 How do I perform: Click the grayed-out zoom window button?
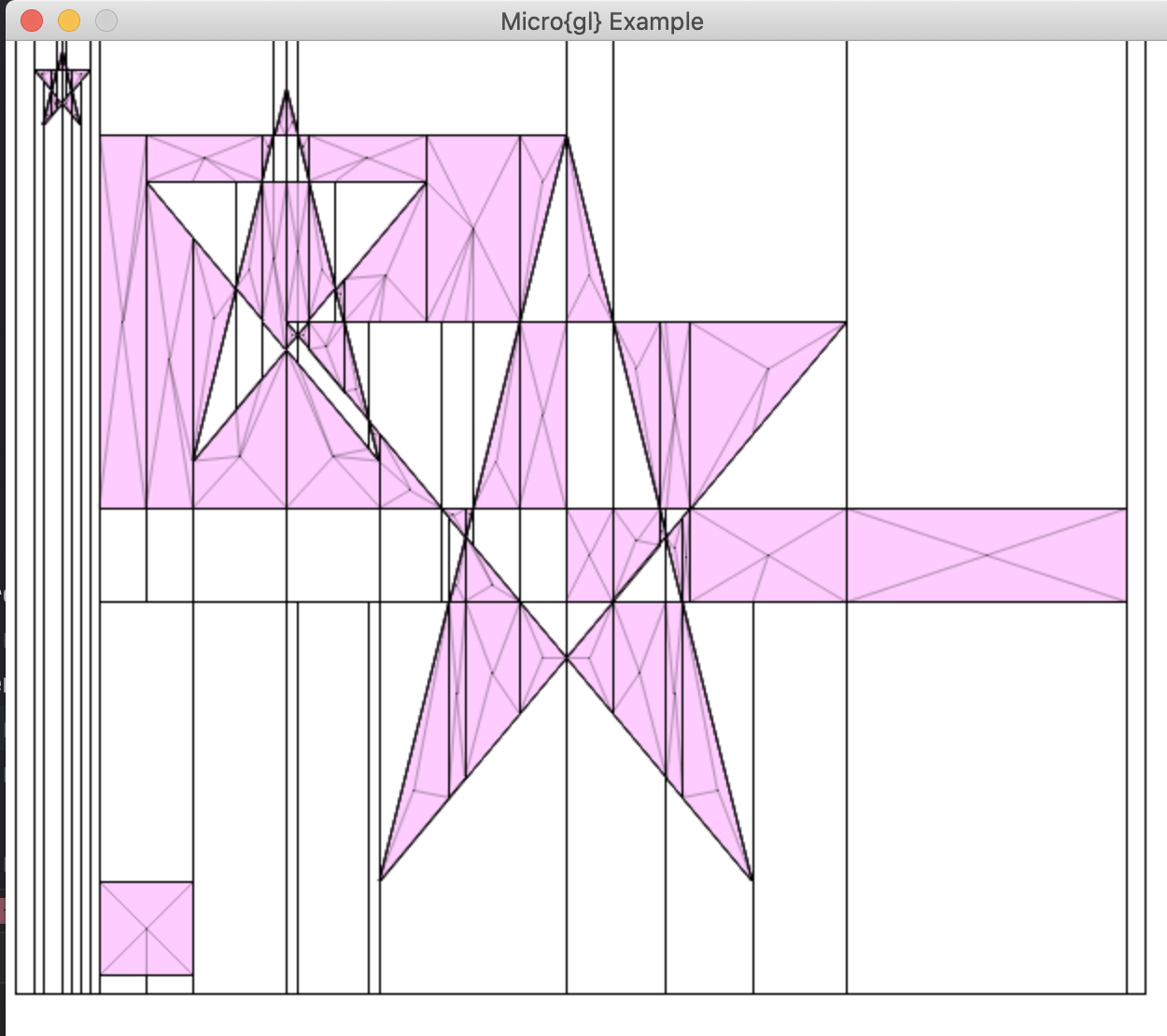tap(106, 21)
